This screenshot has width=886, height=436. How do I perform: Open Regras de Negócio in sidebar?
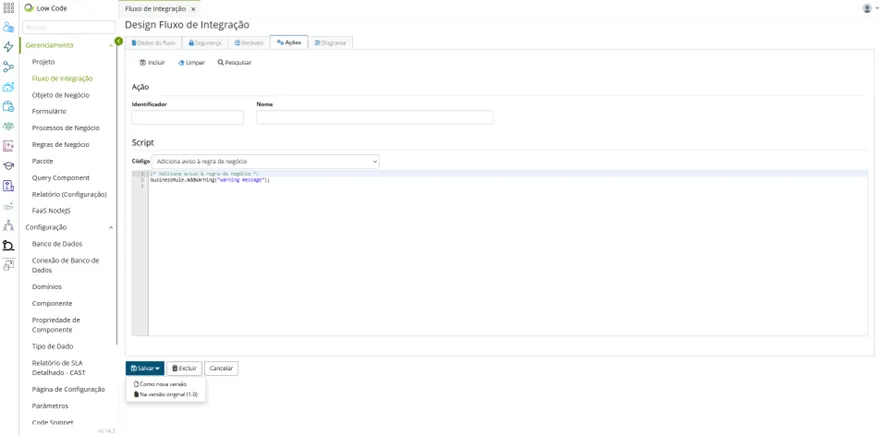pos(60,145)
